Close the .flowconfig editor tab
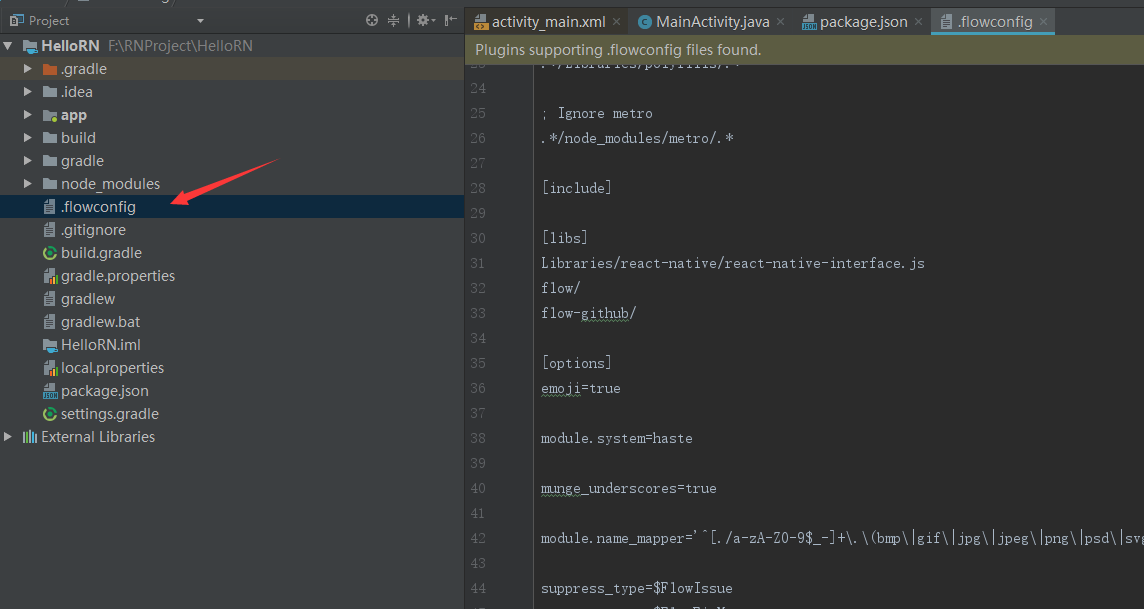1144x609 pixels. (x=1044, y=22)
